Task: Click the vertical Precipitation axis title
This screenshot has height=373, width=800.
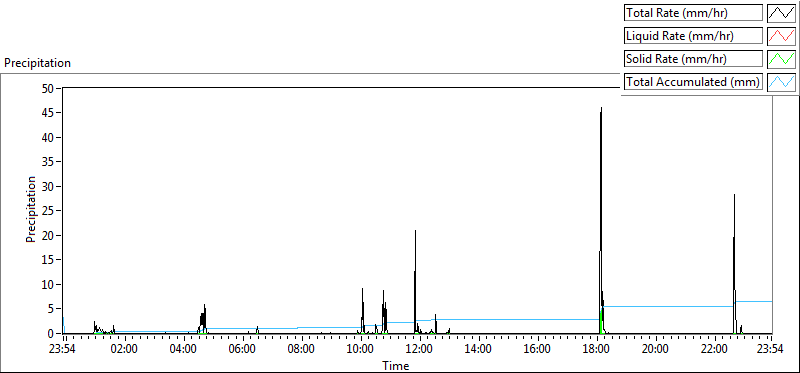Action: [x=31, y=209]
